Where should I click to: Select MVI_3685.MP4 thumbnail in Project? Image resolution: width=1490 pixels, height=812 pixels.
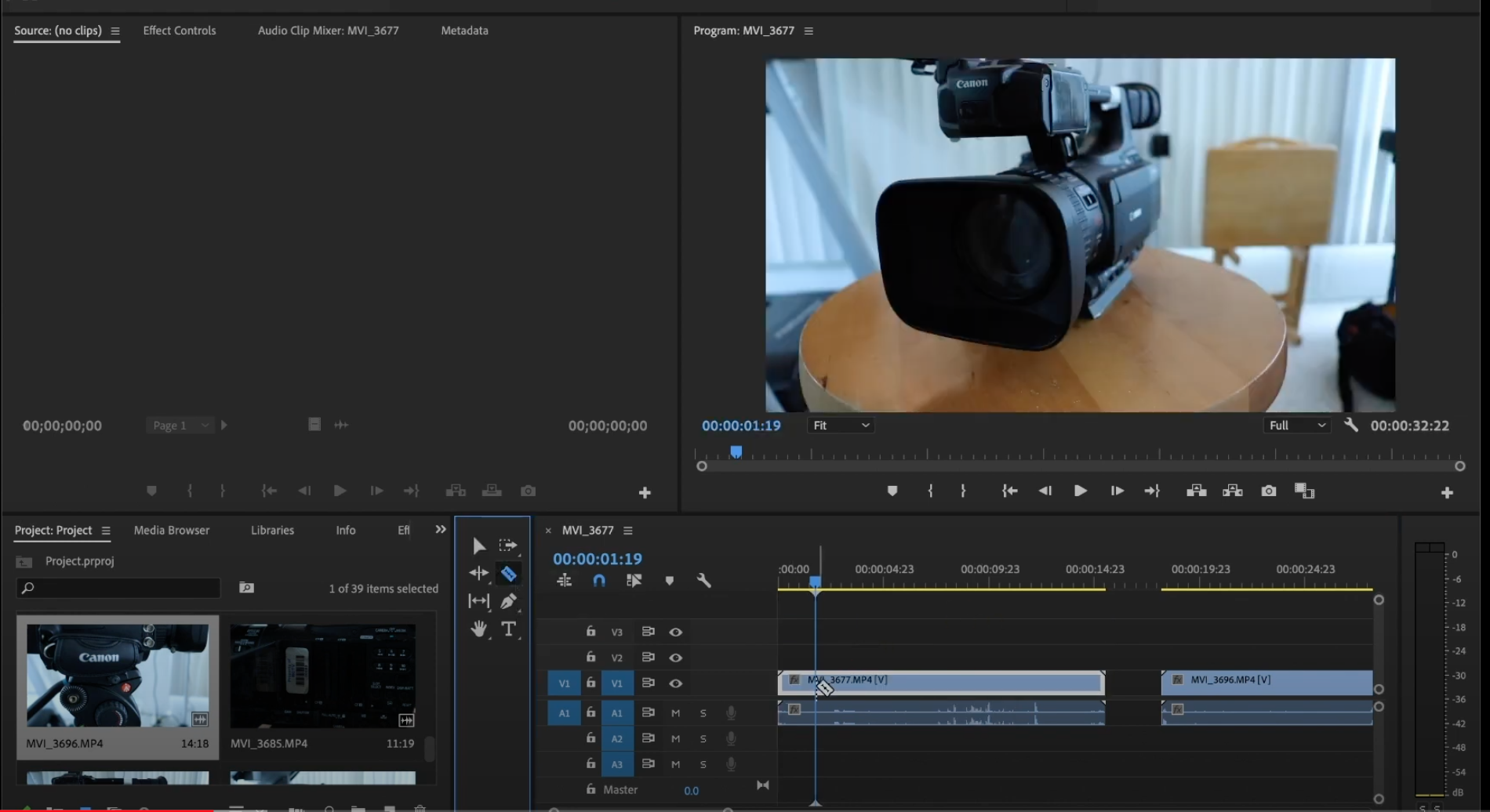tap(323, 676)
